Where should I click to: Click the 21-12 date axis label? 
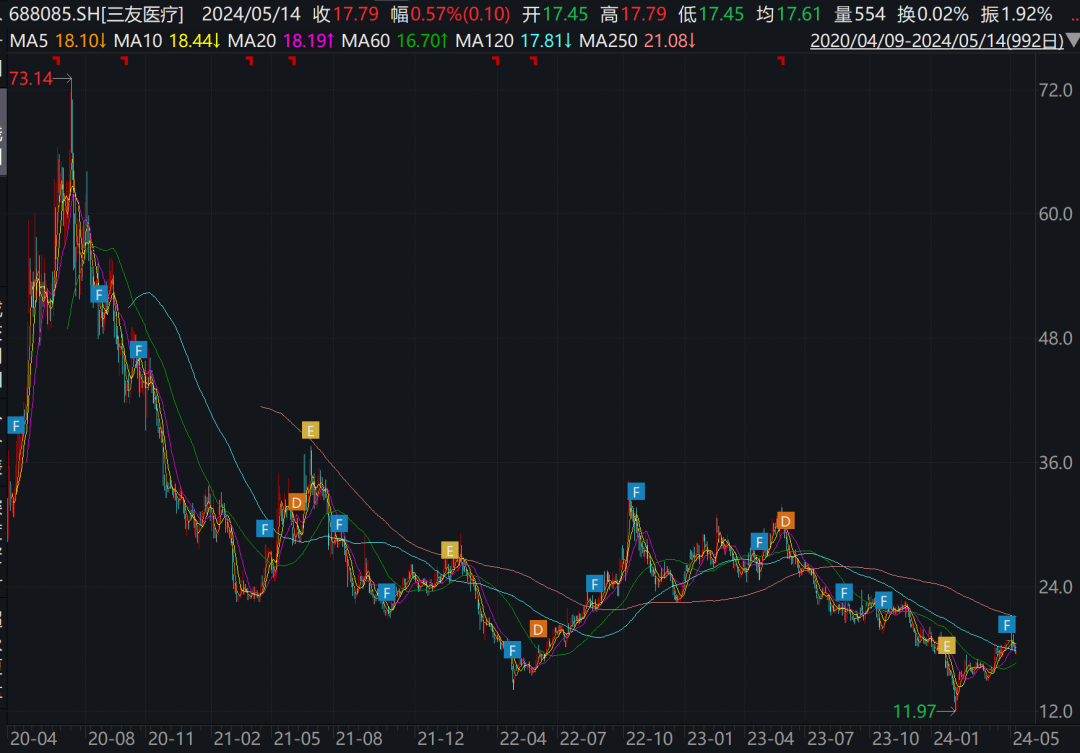click(x=441, y=739)
